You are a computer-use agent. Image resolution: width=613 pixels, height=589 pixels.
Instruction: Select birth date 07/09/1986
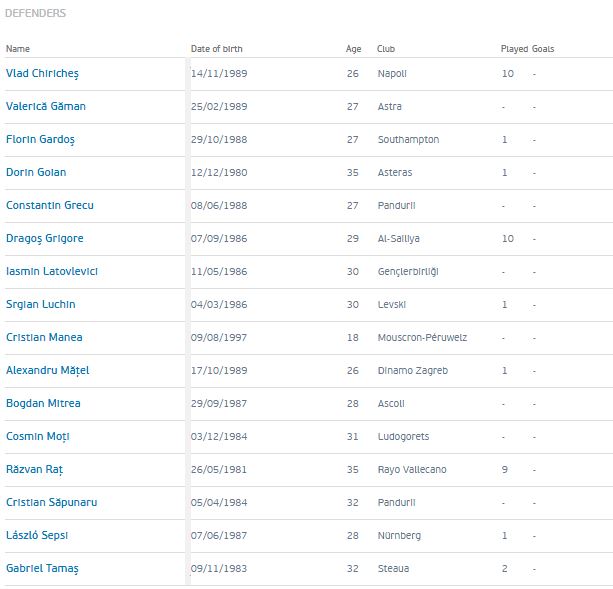point(219,238)
